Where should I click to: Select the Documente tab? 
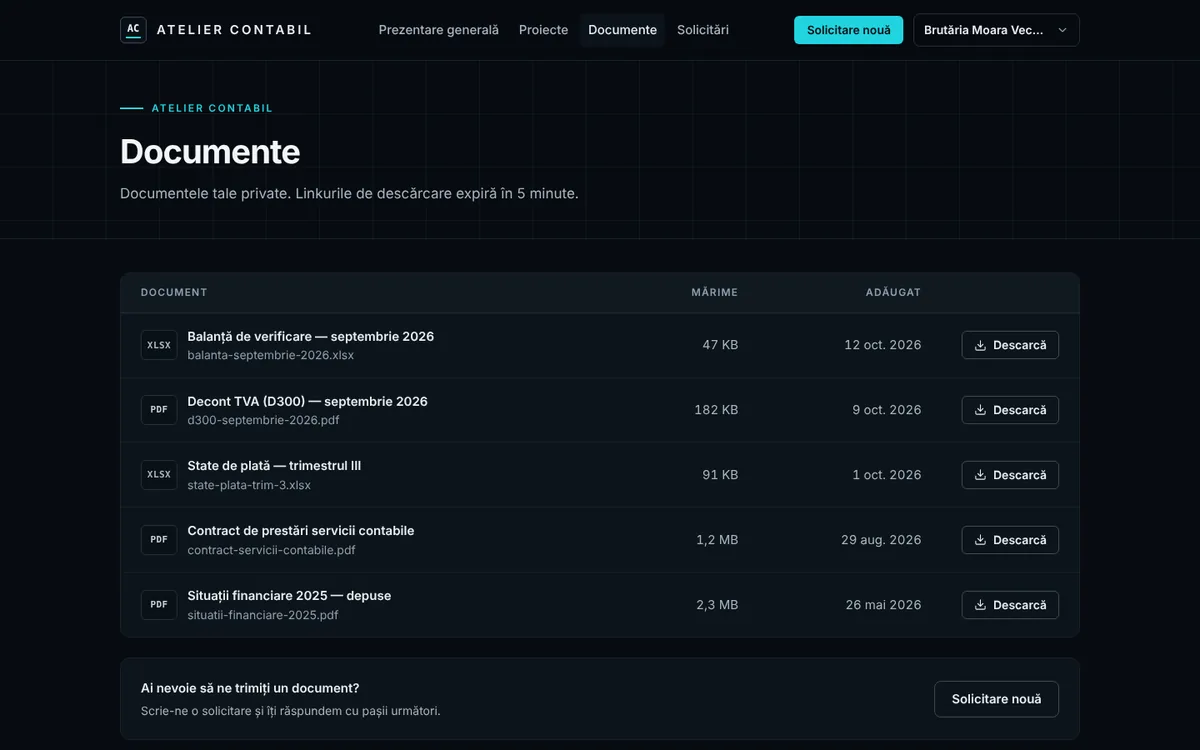pyautogui.click(x=622, y=30)
